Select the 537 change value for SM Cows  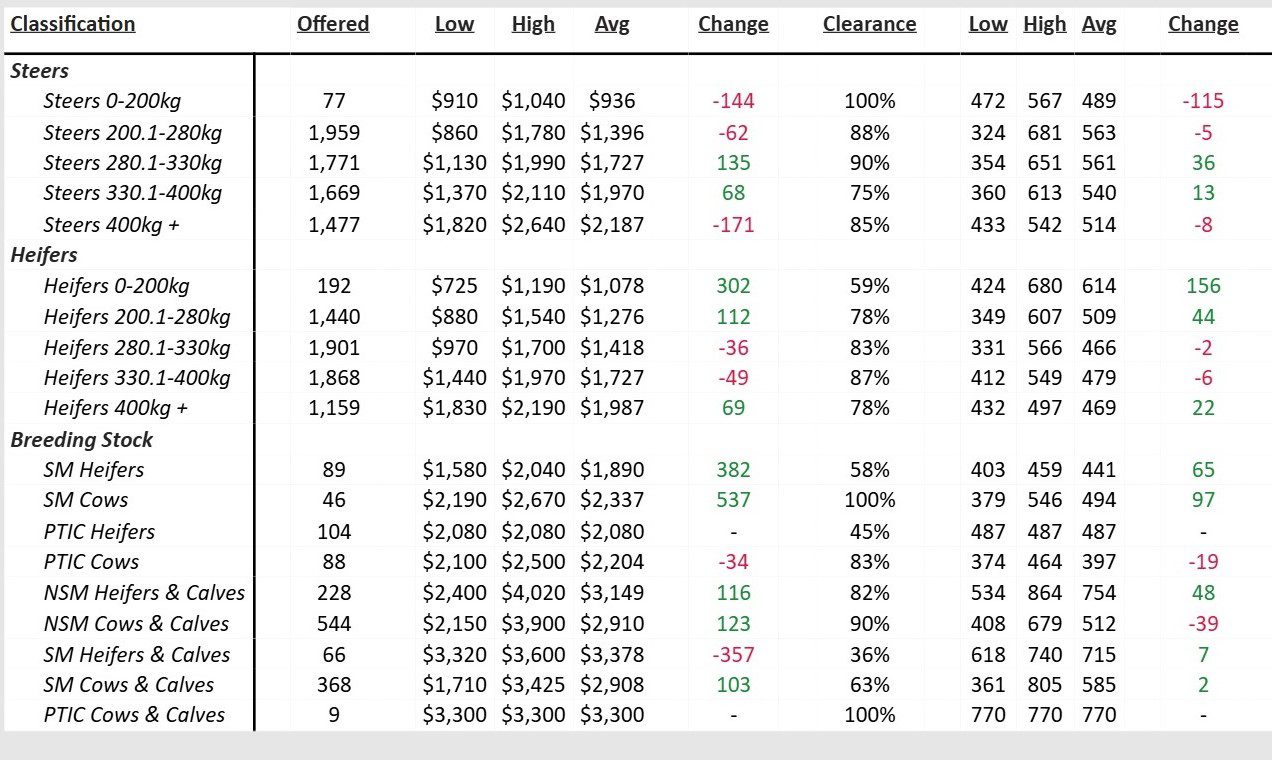pos(733,500)
